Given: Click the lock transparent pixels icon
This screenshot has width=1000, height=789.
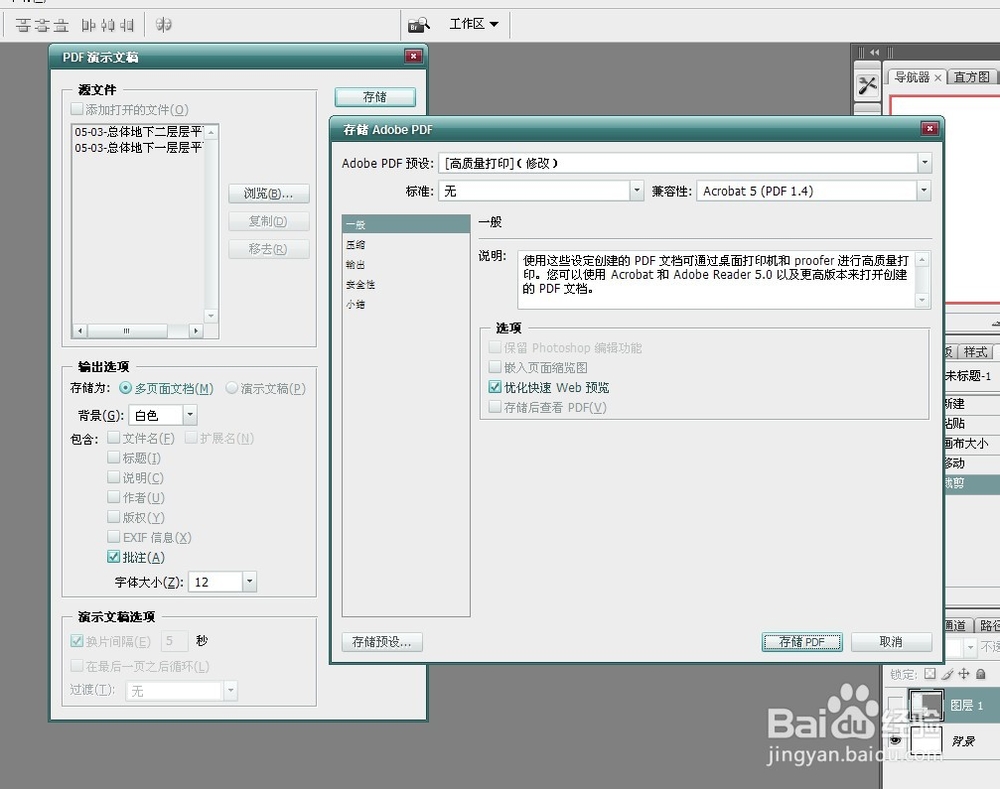Looking at the screenshot, I should (x=930, y=674).
